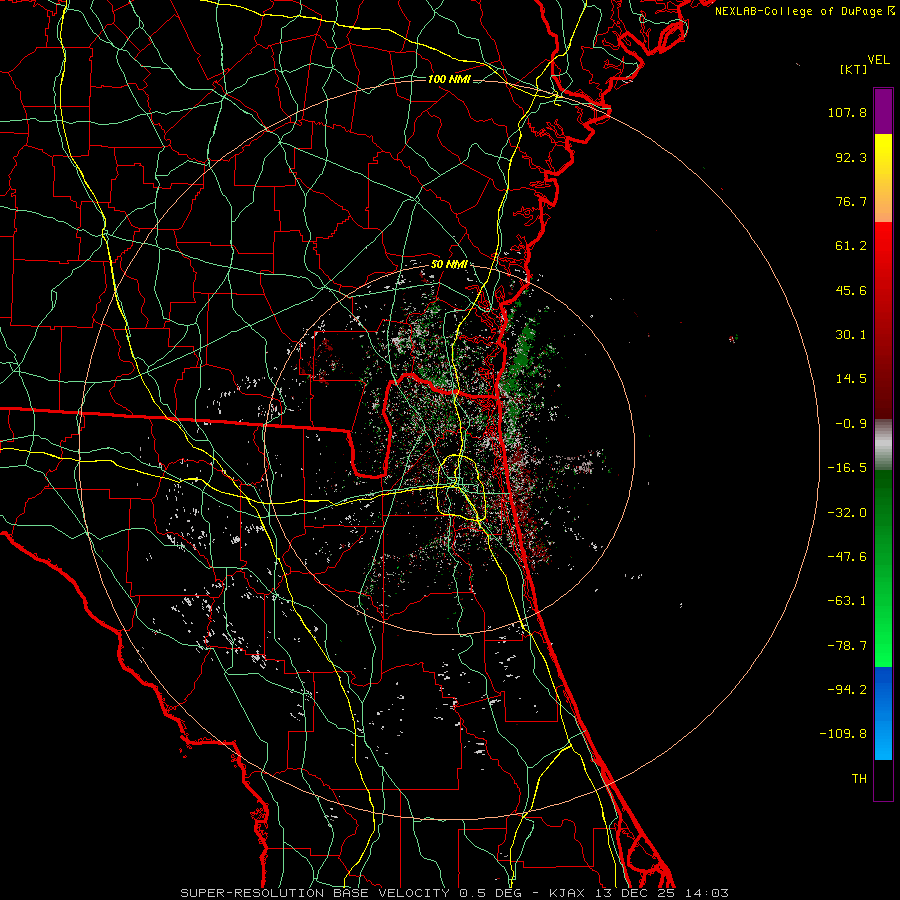The width and height of the screenshot is (900, 900).
Task: Pick the green segment of color scale
Action: pyautogui.click(x=883, y=568)
